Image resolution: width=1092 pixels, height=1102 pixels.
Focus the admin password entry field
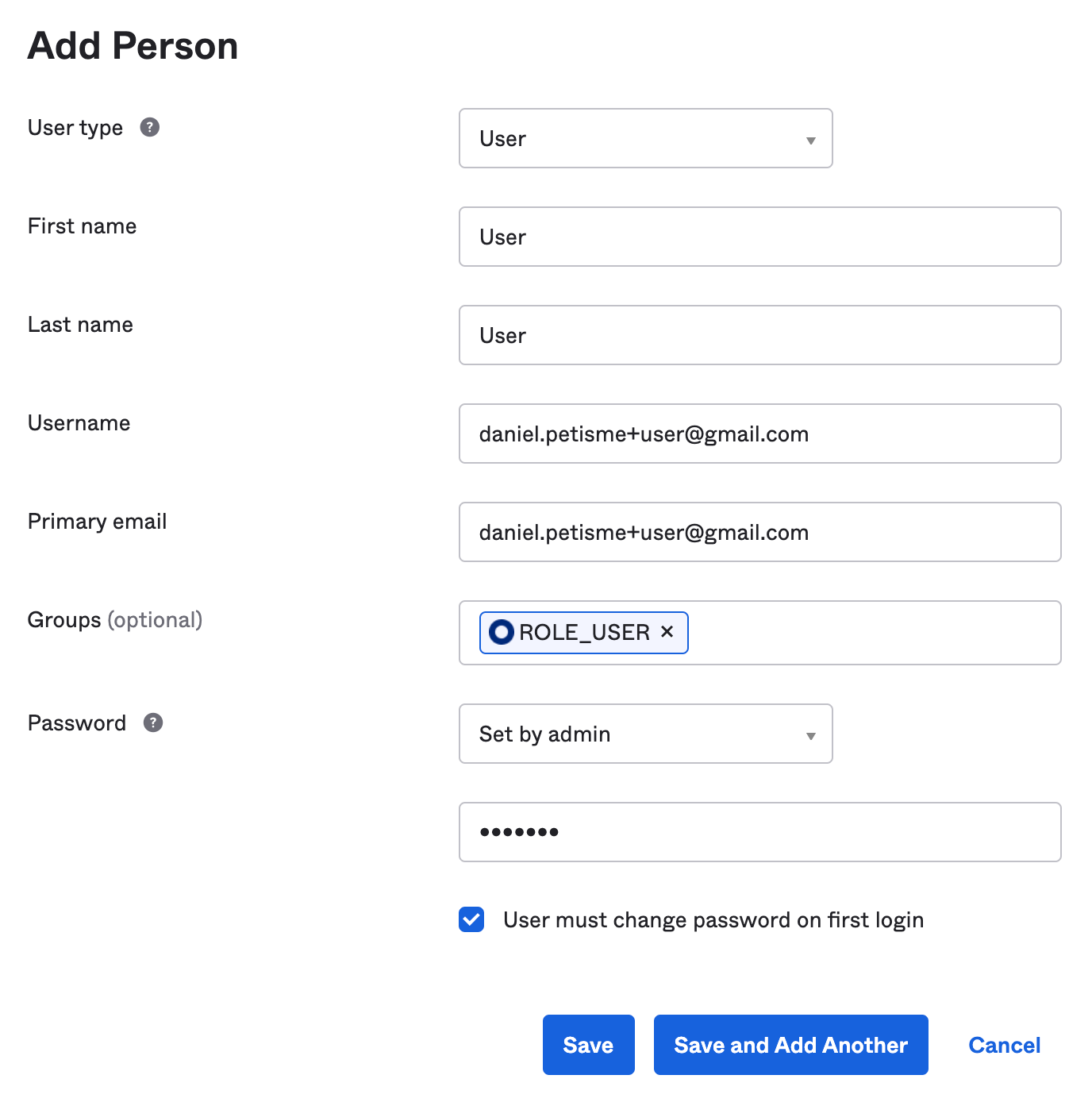(x=759, y=832)
